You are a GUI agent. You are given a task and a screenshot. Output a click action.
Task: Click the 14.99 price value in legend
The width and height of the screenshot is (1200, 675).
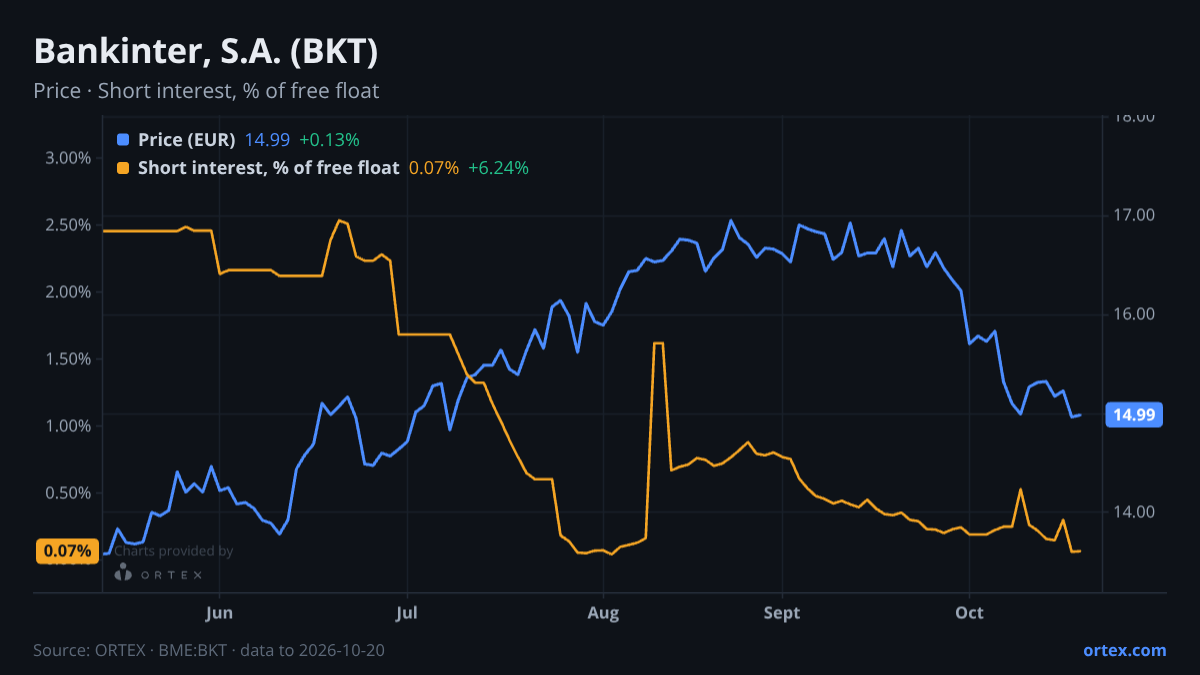point(267,139)
